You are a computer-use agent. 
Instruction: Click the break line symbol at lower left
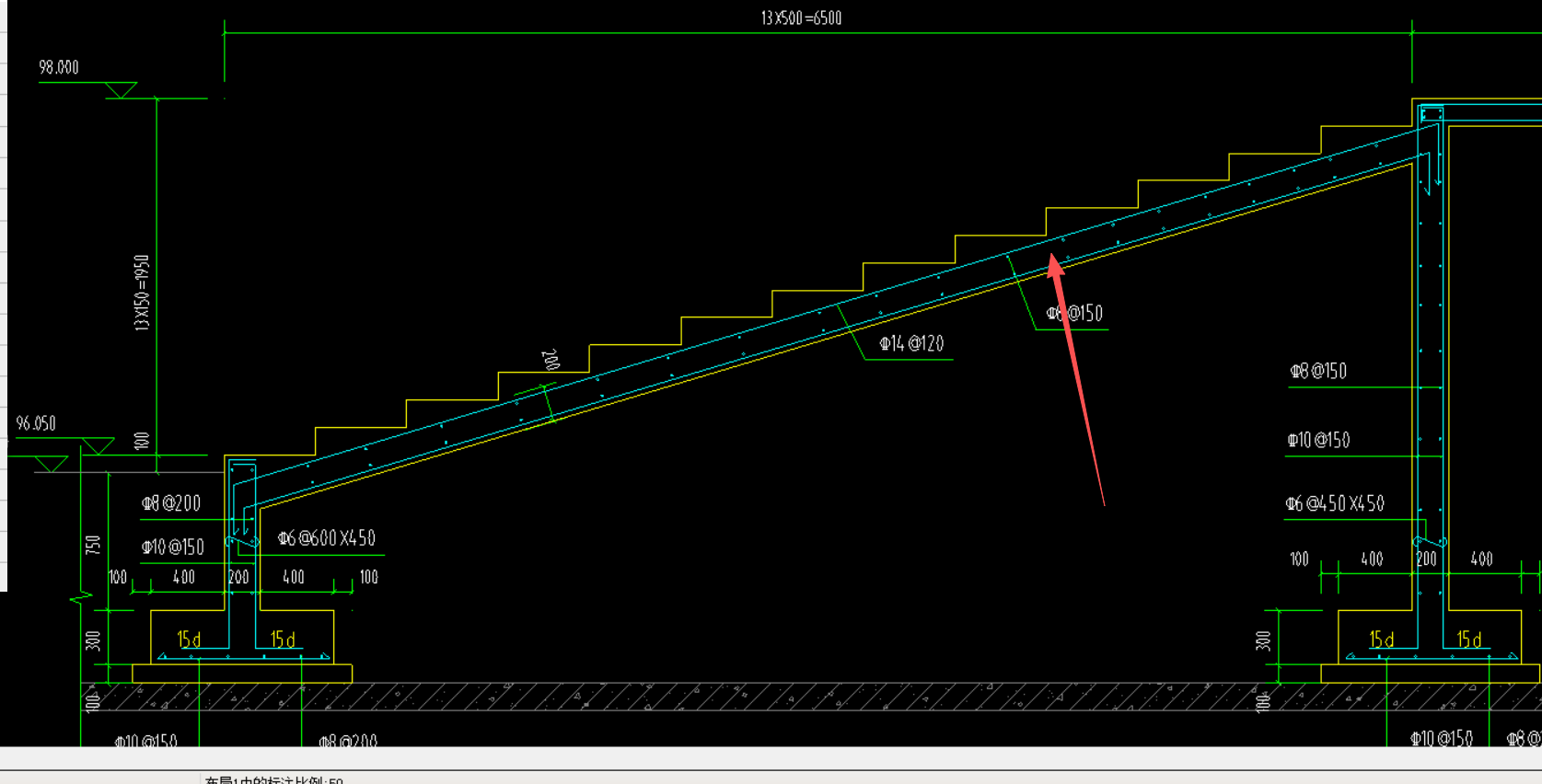click(82, 598)
